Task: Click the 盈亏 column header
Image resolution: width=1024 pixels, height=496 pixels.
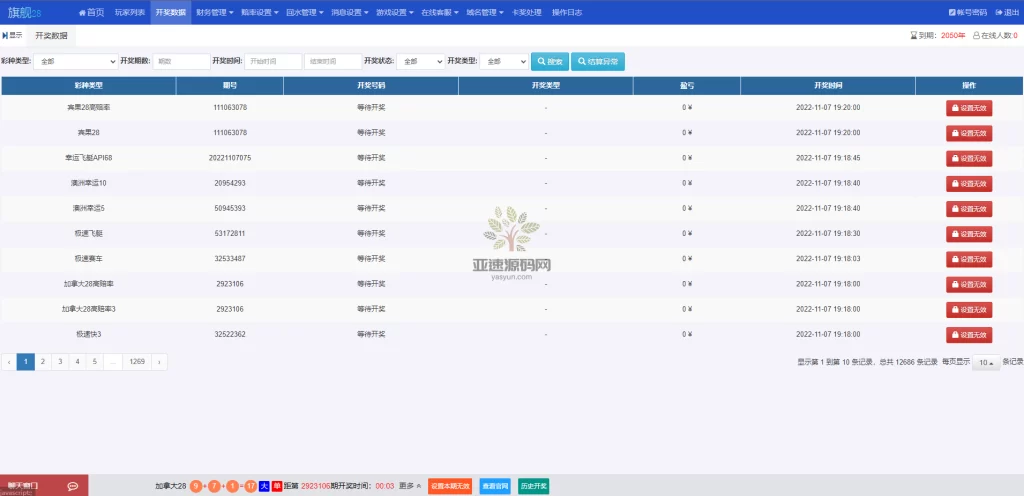Action: [686, 85]
